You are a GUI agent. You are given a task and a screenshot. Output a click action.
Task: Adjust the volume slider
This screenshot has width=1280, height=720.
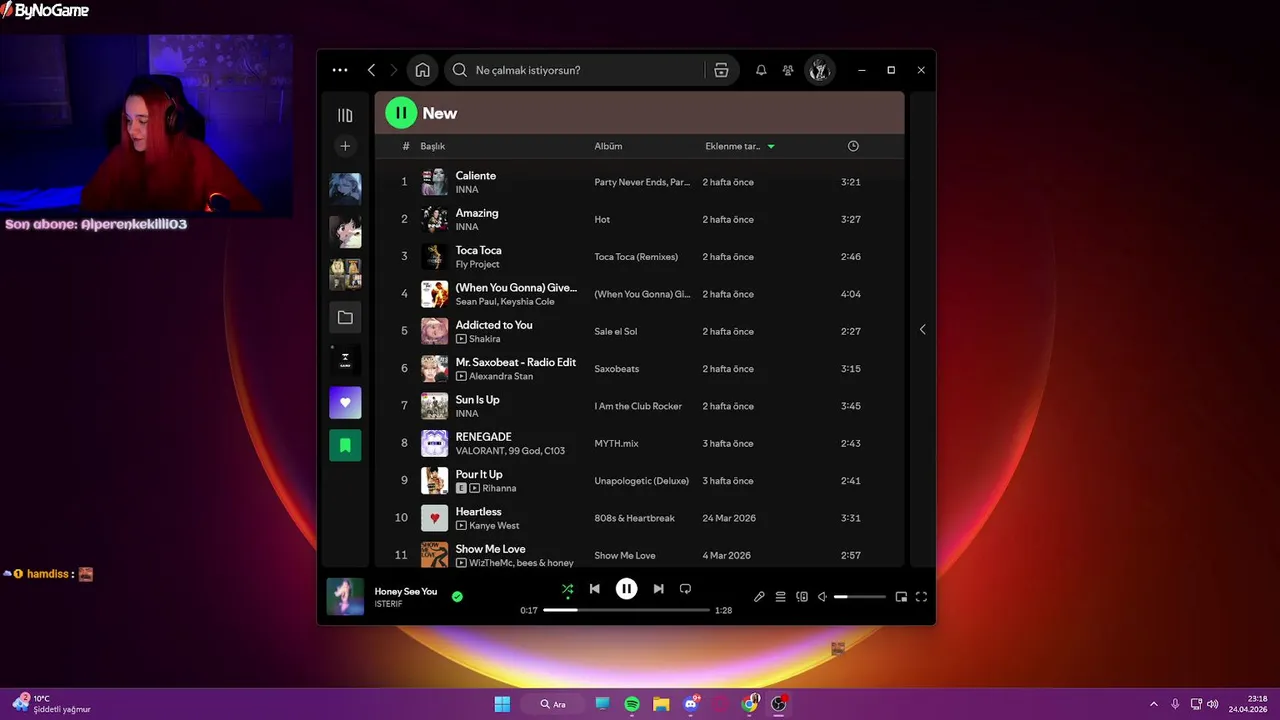point(860,597)
